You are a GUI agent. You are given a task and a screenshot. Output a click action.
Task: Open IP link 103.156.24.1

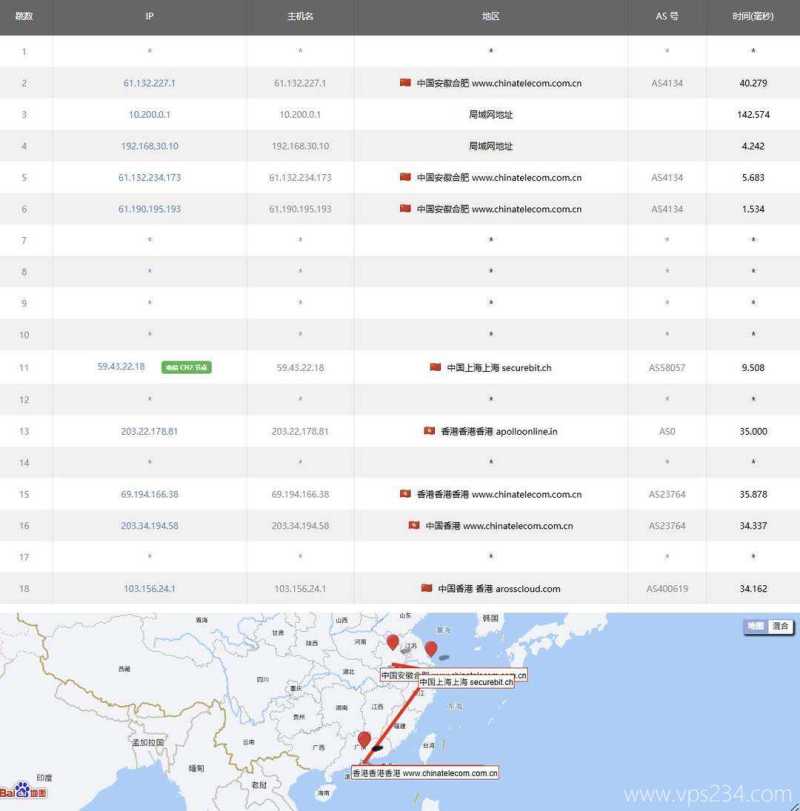[149, 588]
